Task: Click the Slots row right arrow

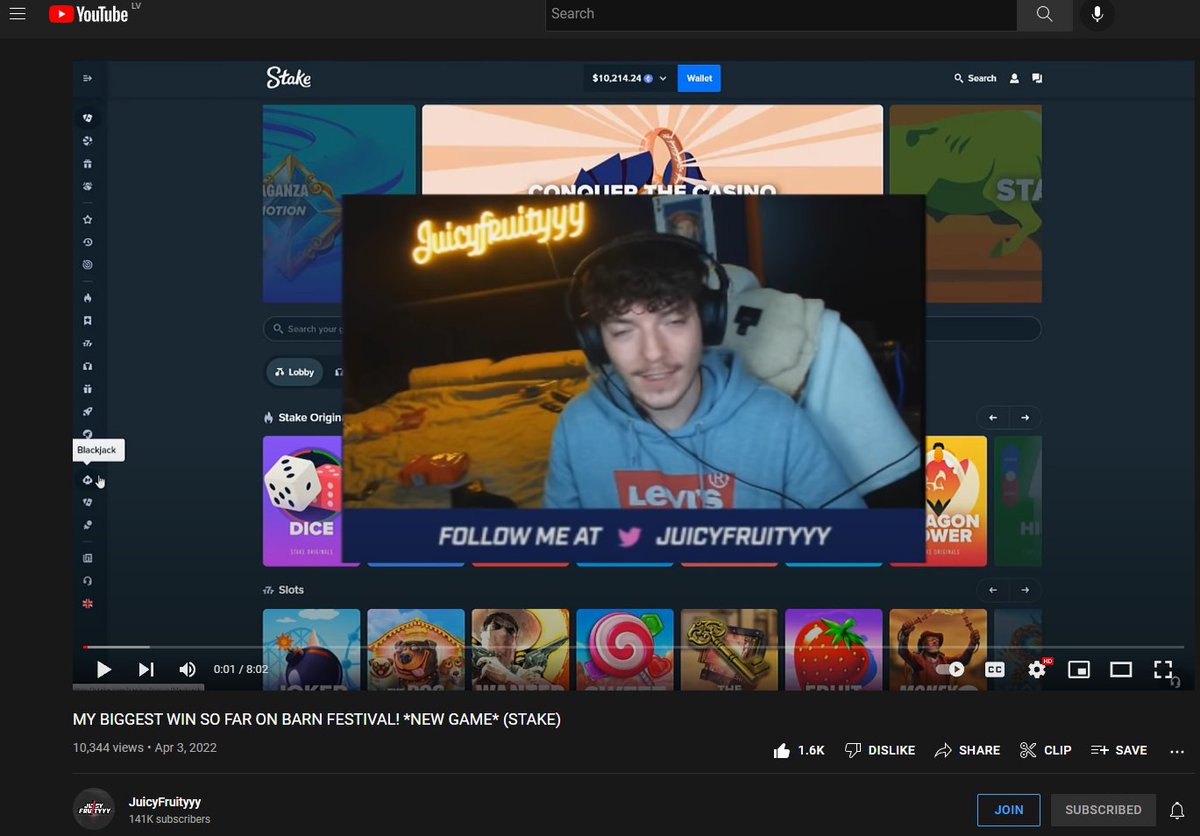Action: [1025, 590]
